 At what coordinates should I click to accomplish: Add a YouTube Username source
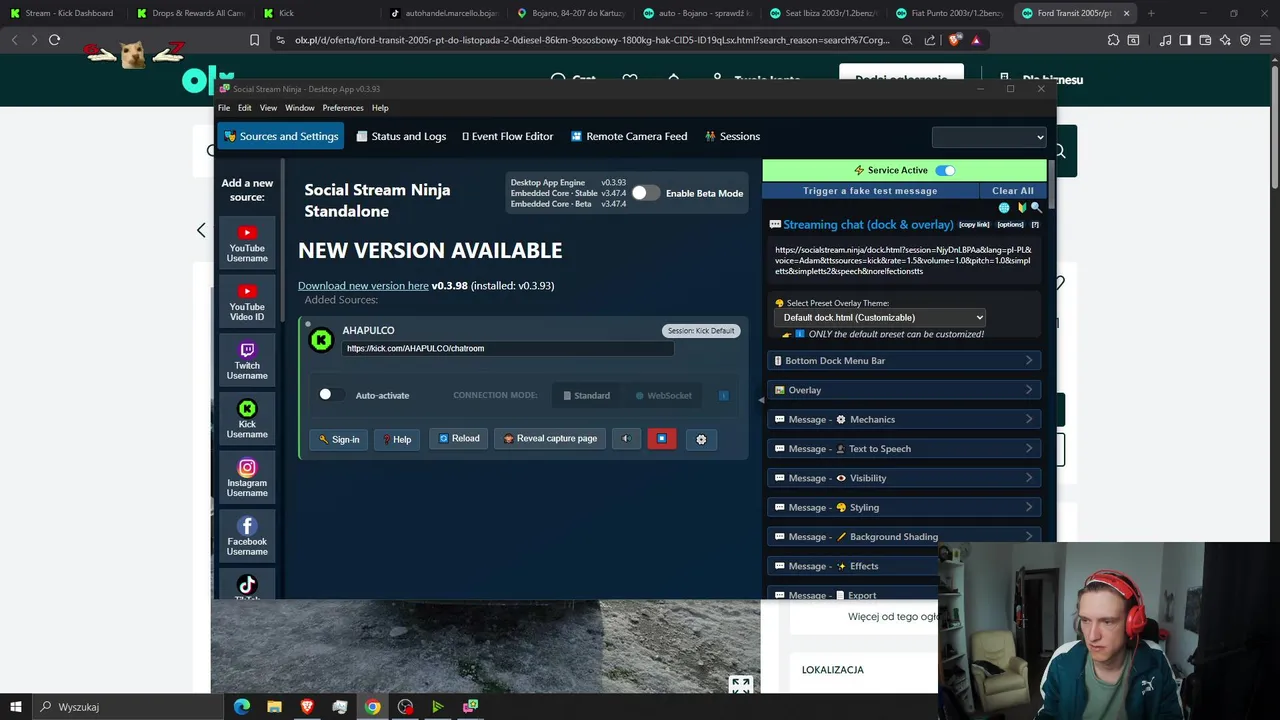pyautogui.click(x=247, y=243)
